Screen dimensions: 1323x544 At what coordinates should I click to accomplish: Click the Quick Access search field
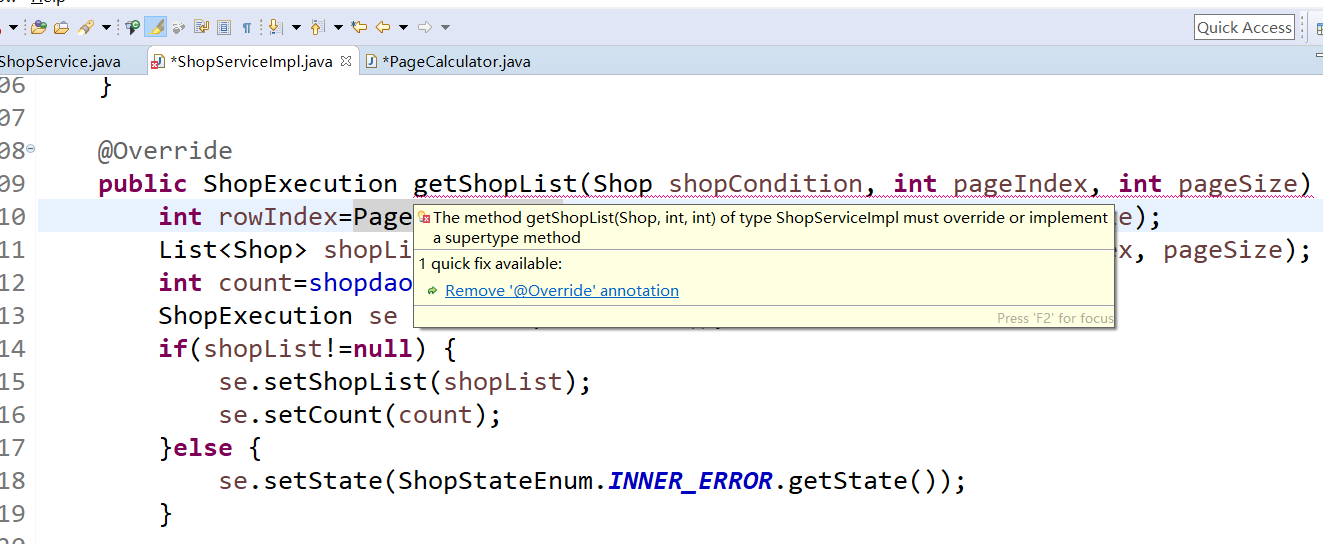point(1245,28)
